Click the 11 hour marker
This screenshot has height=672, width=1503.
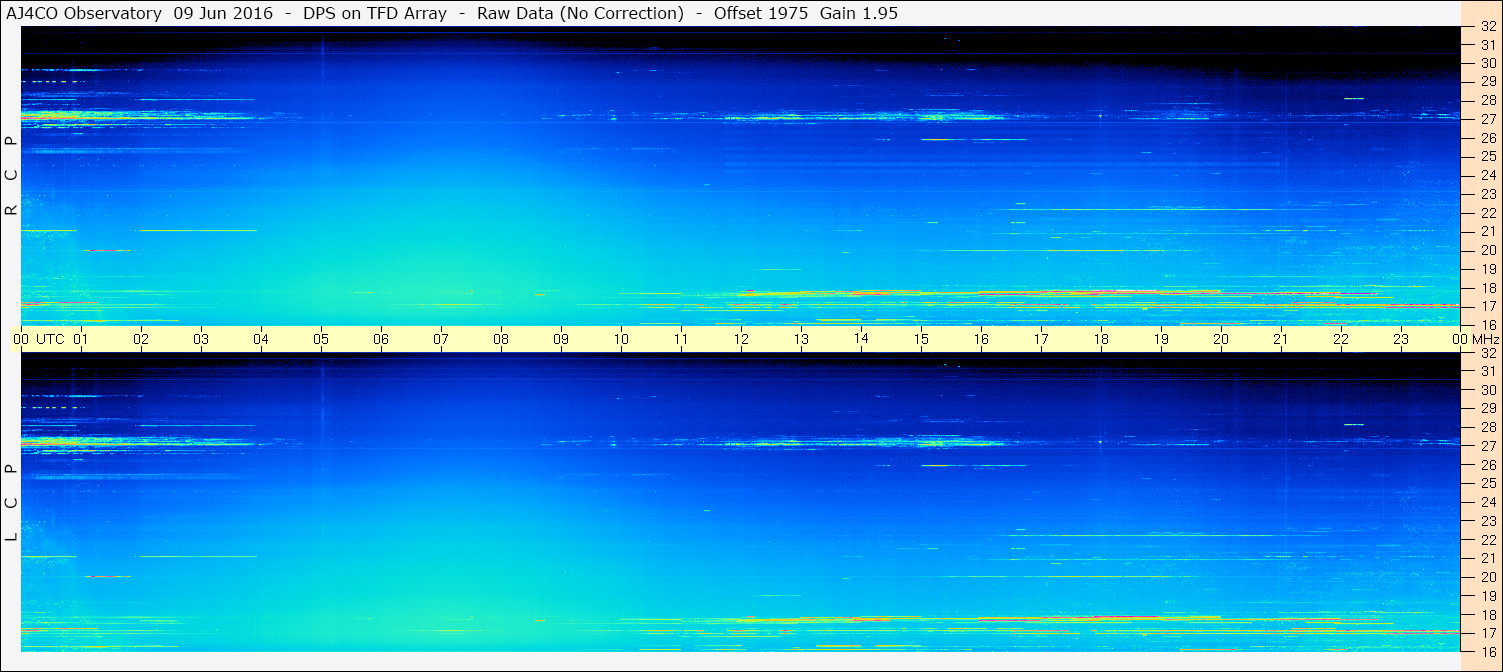click(681, 339)
